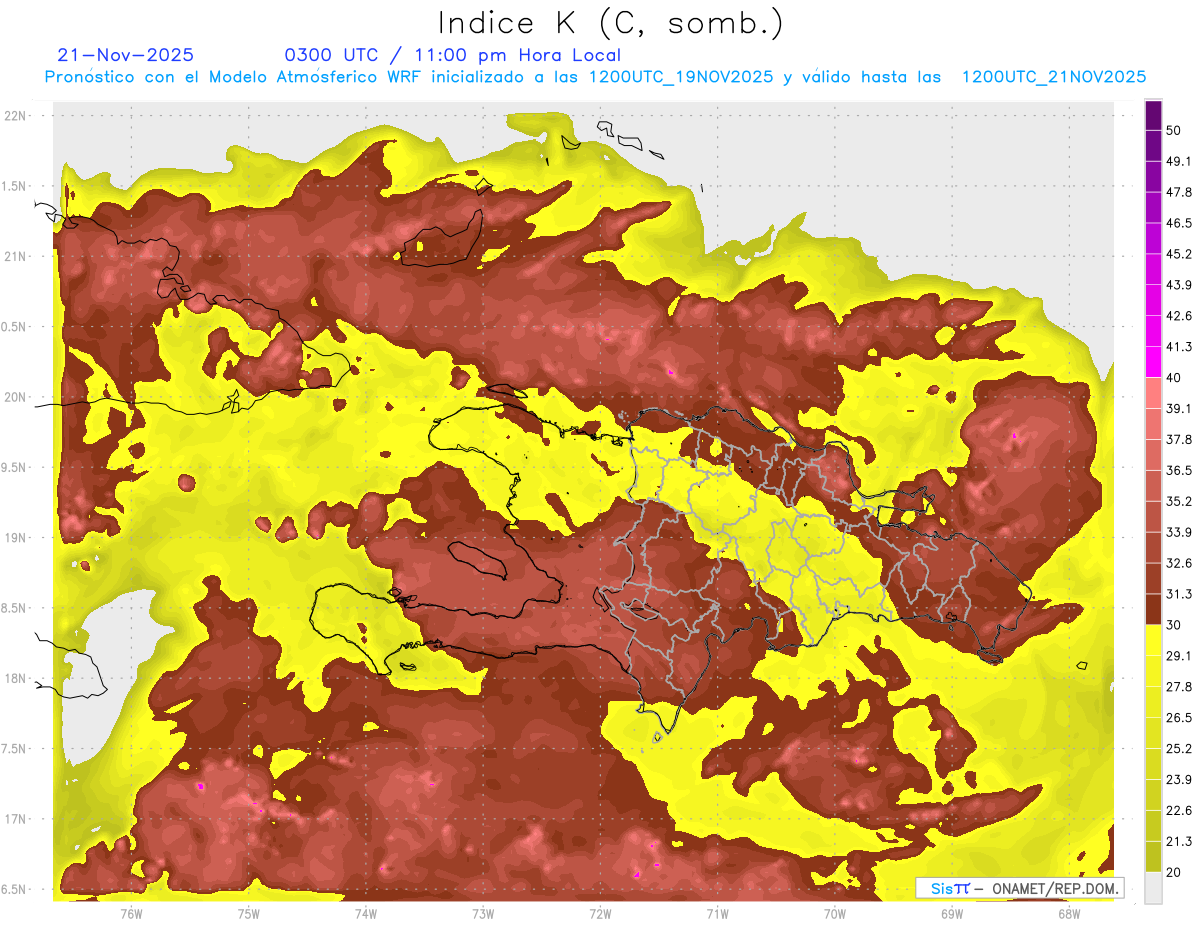Image resolution: width=1200 pixels, height=927 pixels.
Task: Click the "75W" longitude axis label
Action: [x=249, y=913]
